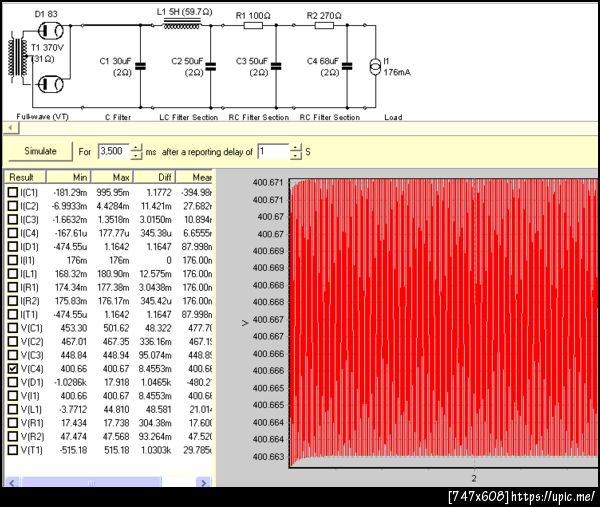600x507 pixels.
Task: Click the T1 370V transformer symbol
Action: 18,57
